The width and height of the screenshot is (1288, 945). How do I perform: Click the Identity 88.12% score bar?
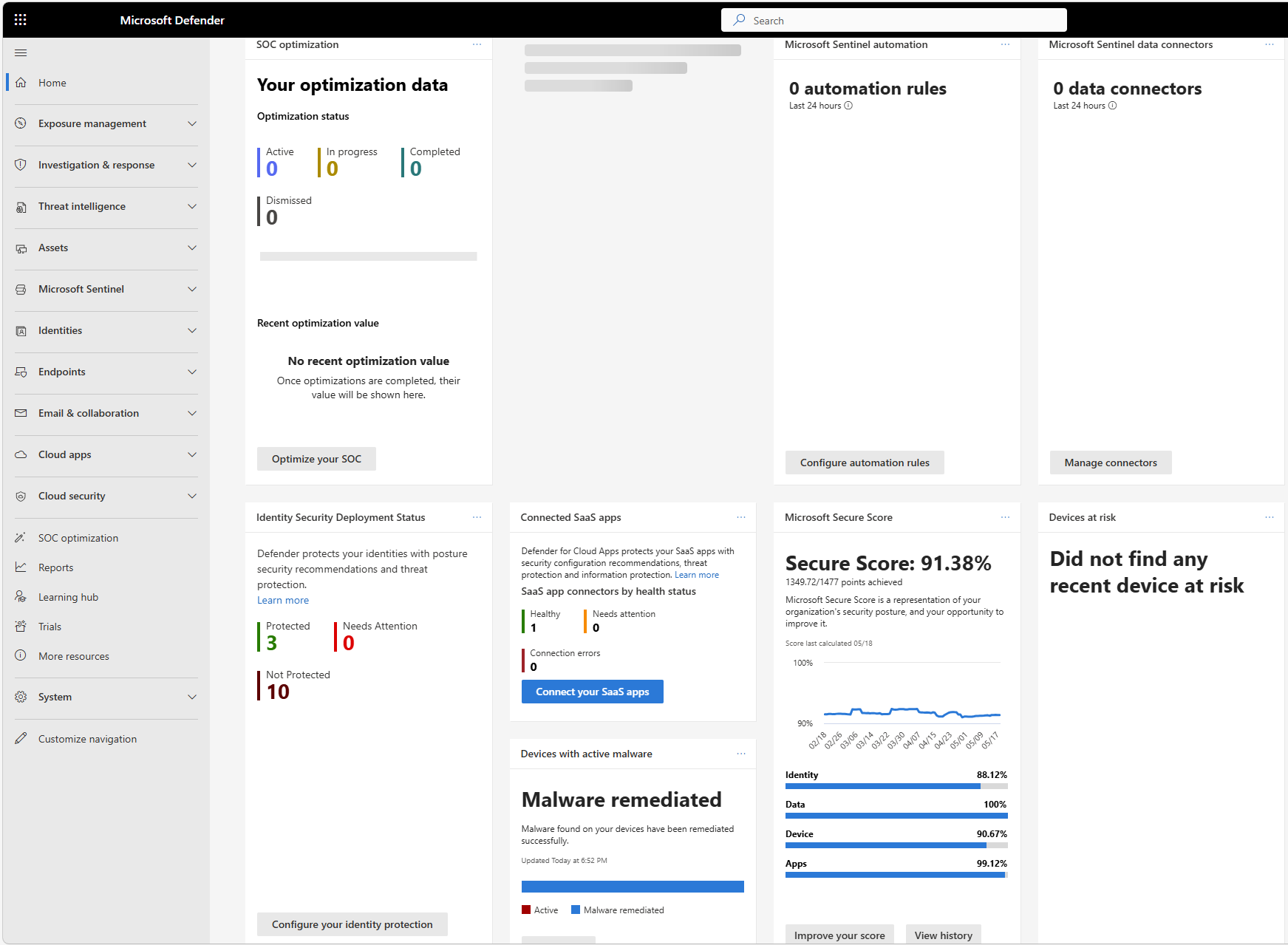point(896,786)
